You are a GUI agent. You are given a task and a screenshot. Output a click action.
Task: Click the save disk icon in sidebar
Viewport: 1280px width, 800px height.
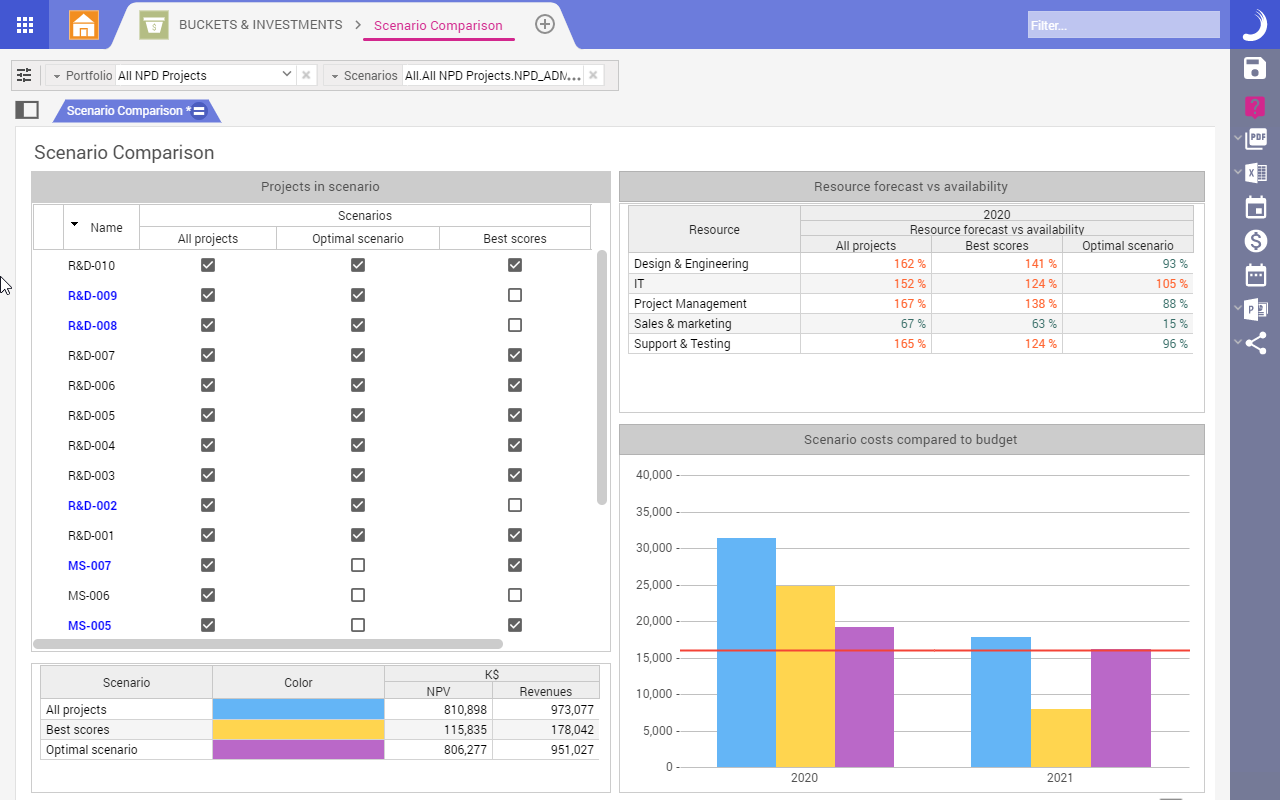pyautogui.click(x=1255, y=68)
